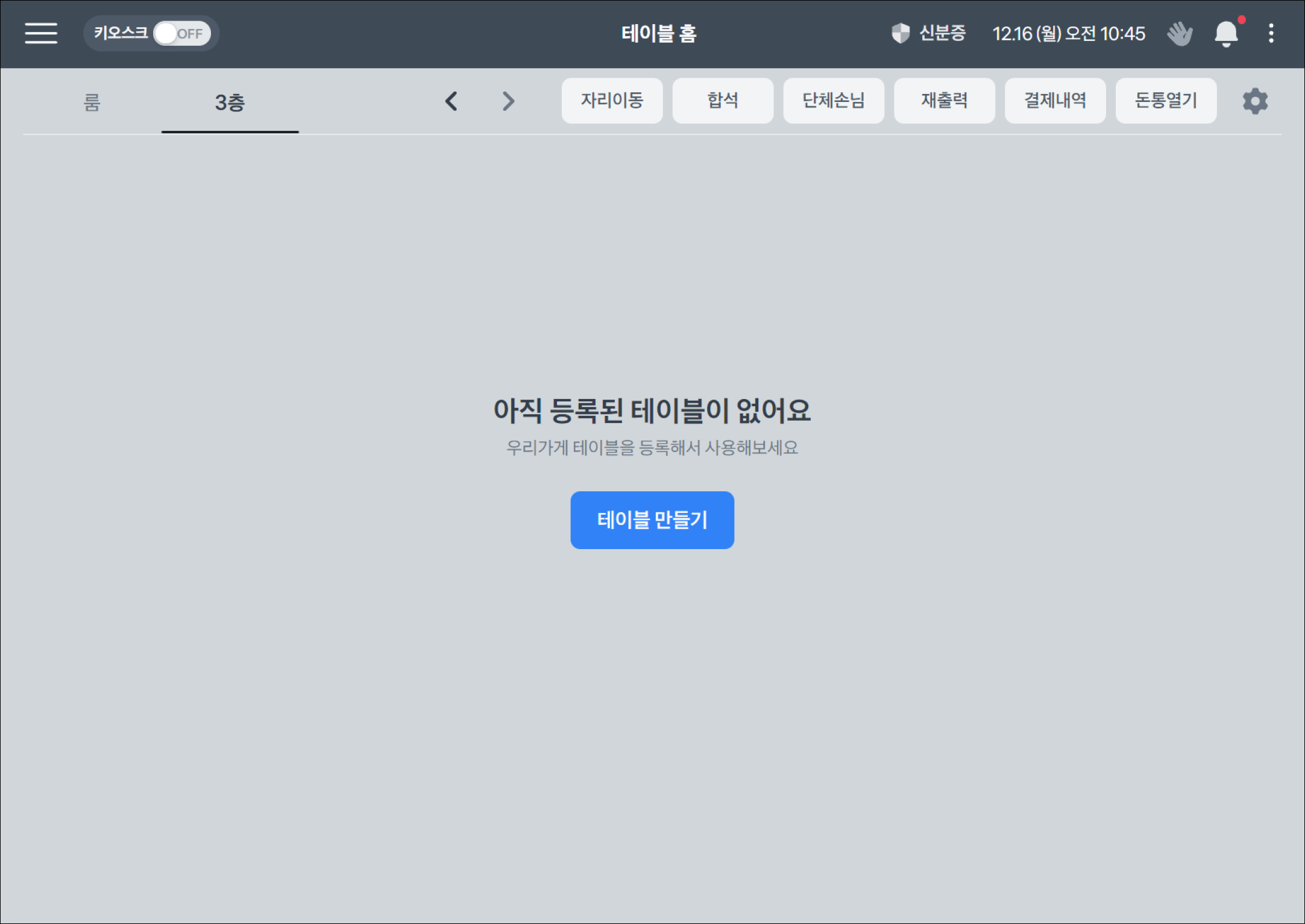Open the hamburger menu
1305x924 pixels.
(x=41, y=33)
